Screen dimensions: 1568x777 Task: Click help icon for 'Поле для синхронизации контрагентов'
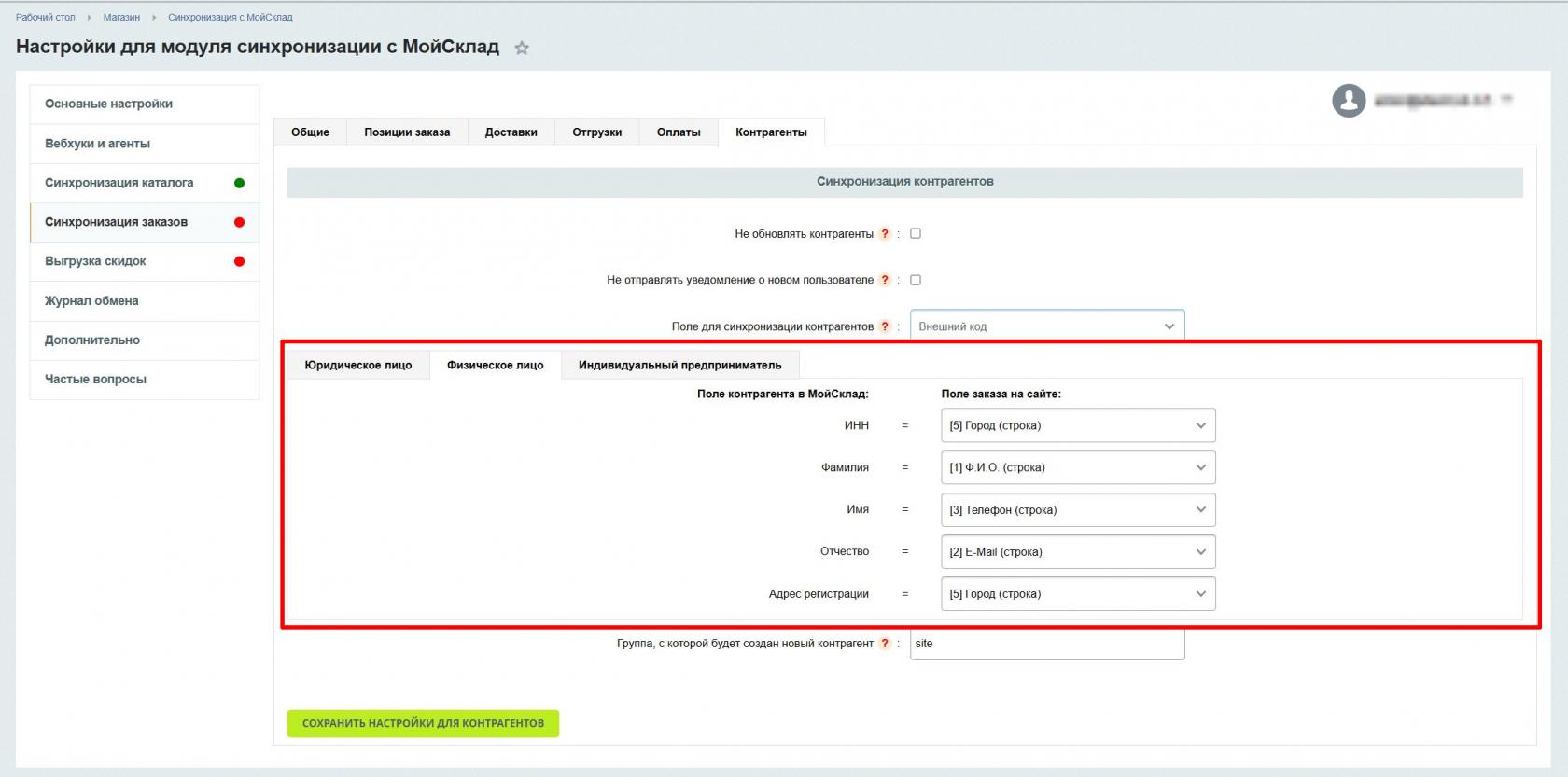pyautogui.click(x=885, y=326)
